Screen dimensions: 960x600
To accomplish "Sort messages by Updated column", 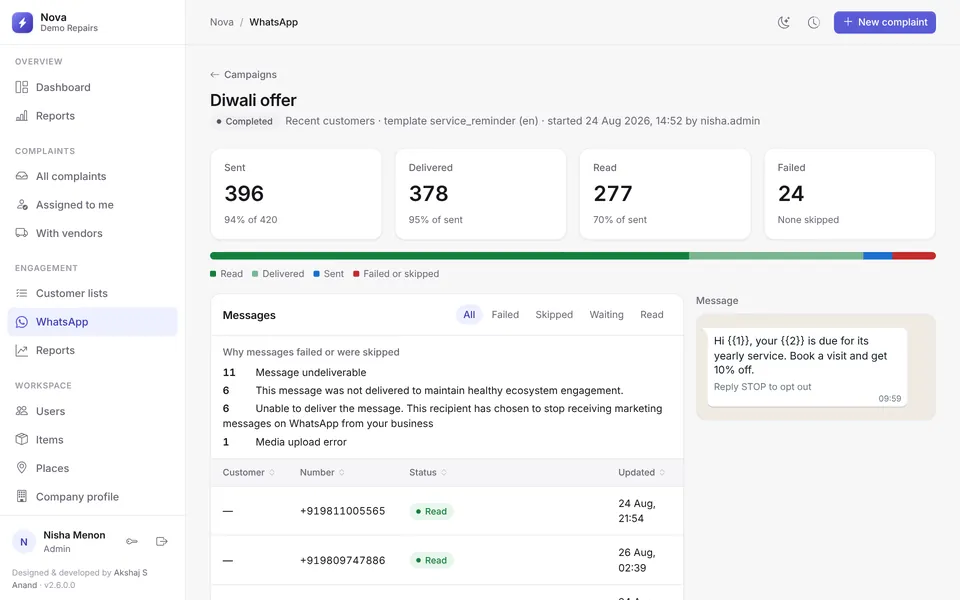I will tap(642, 473).
